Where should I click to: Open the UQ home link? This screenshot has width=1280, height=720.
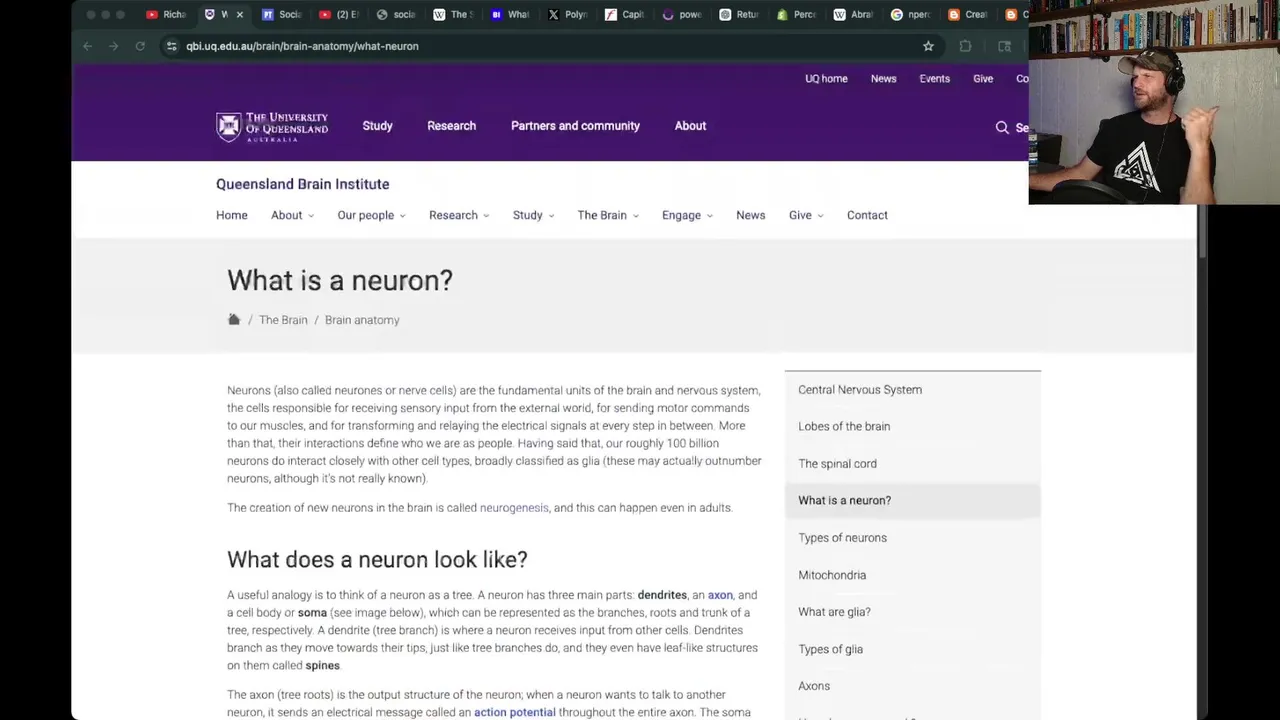coord(826,79)
